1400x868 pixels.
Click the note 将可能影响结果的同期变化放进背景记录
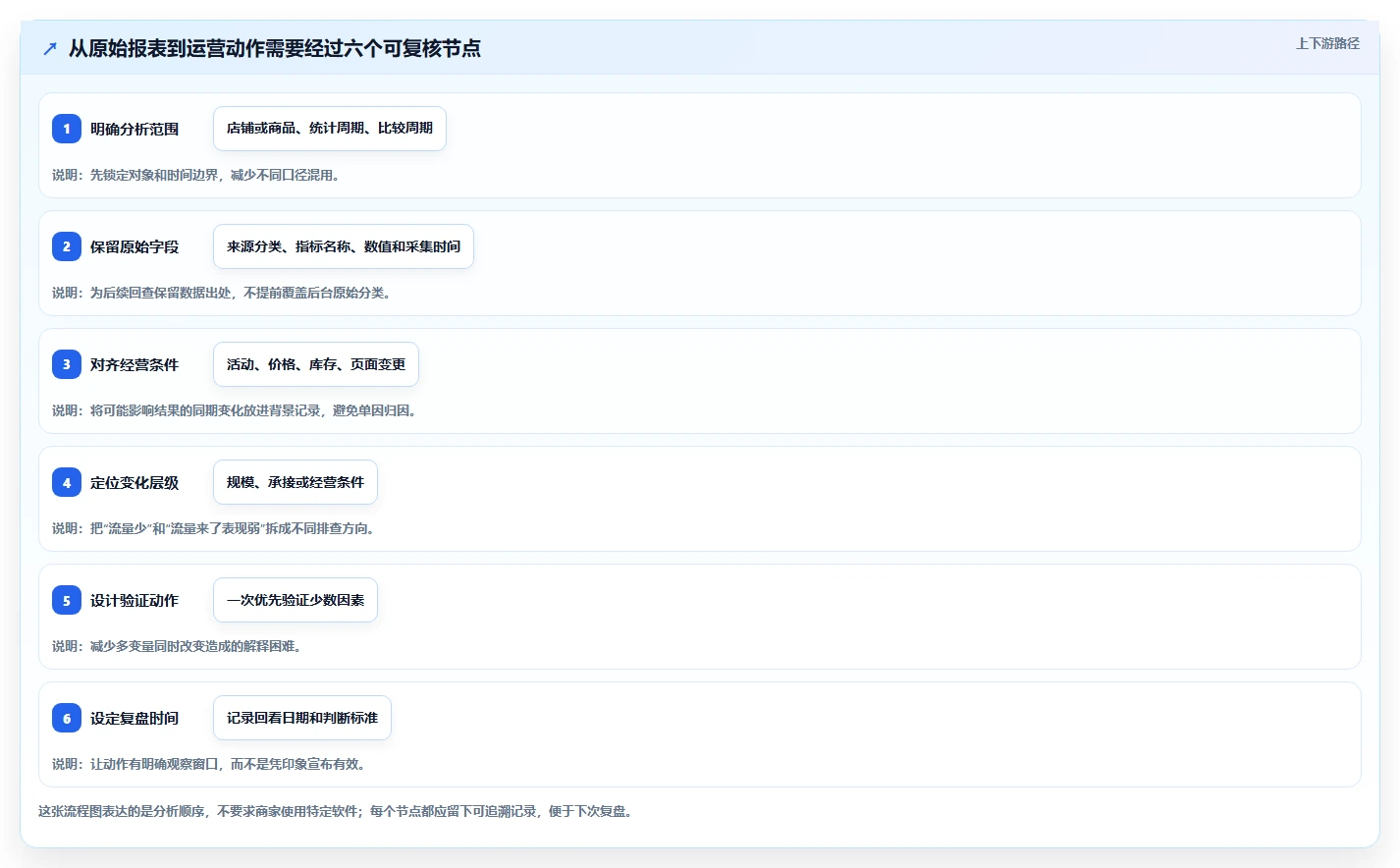point(234,410)
